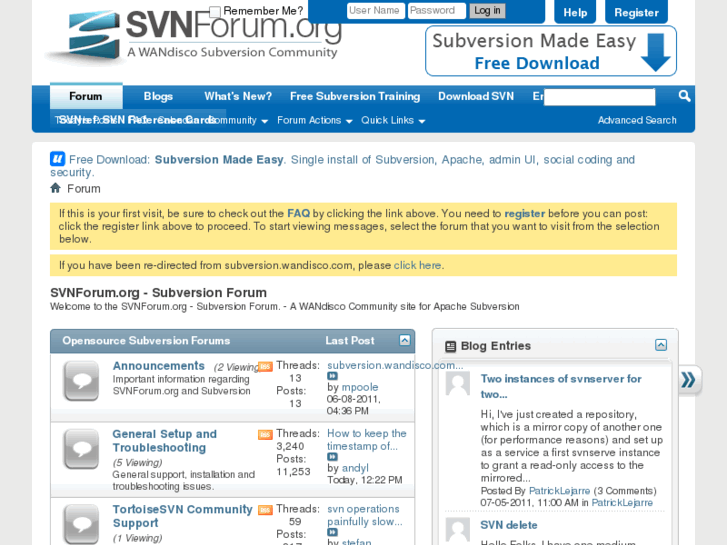Screen dimensions: 727x545
Task: Open the Forum Actions dropdown
Action: 315,121
